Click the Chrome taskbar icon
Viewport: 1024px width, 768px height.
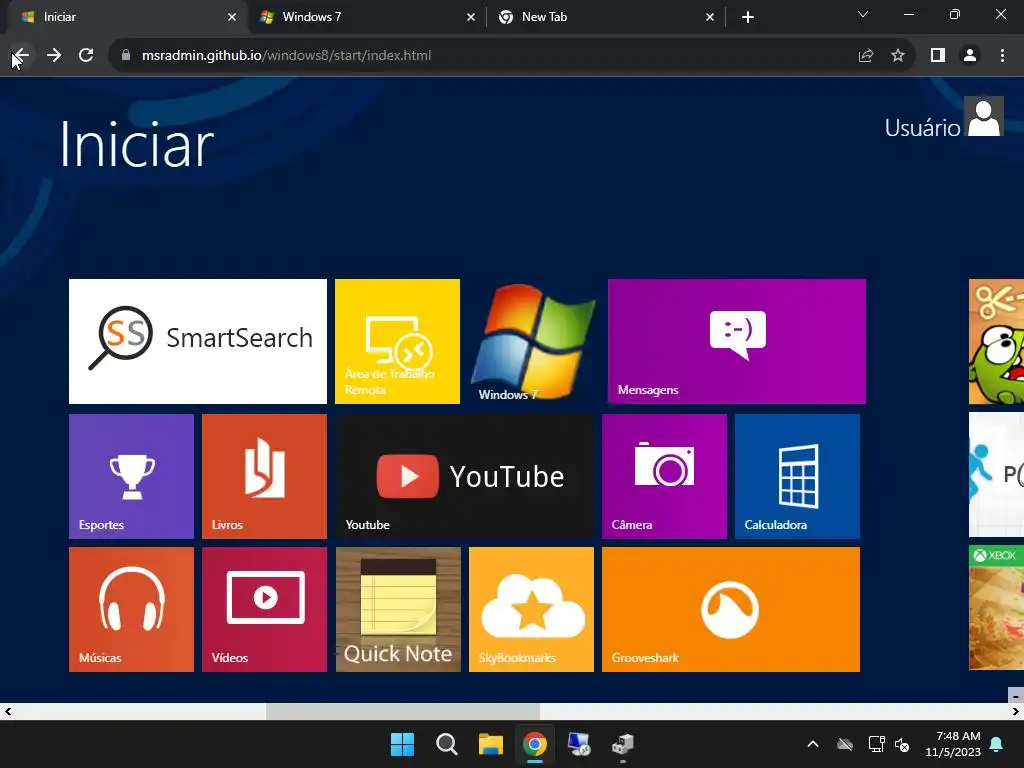pyautogui.click(x=535, y=744)
